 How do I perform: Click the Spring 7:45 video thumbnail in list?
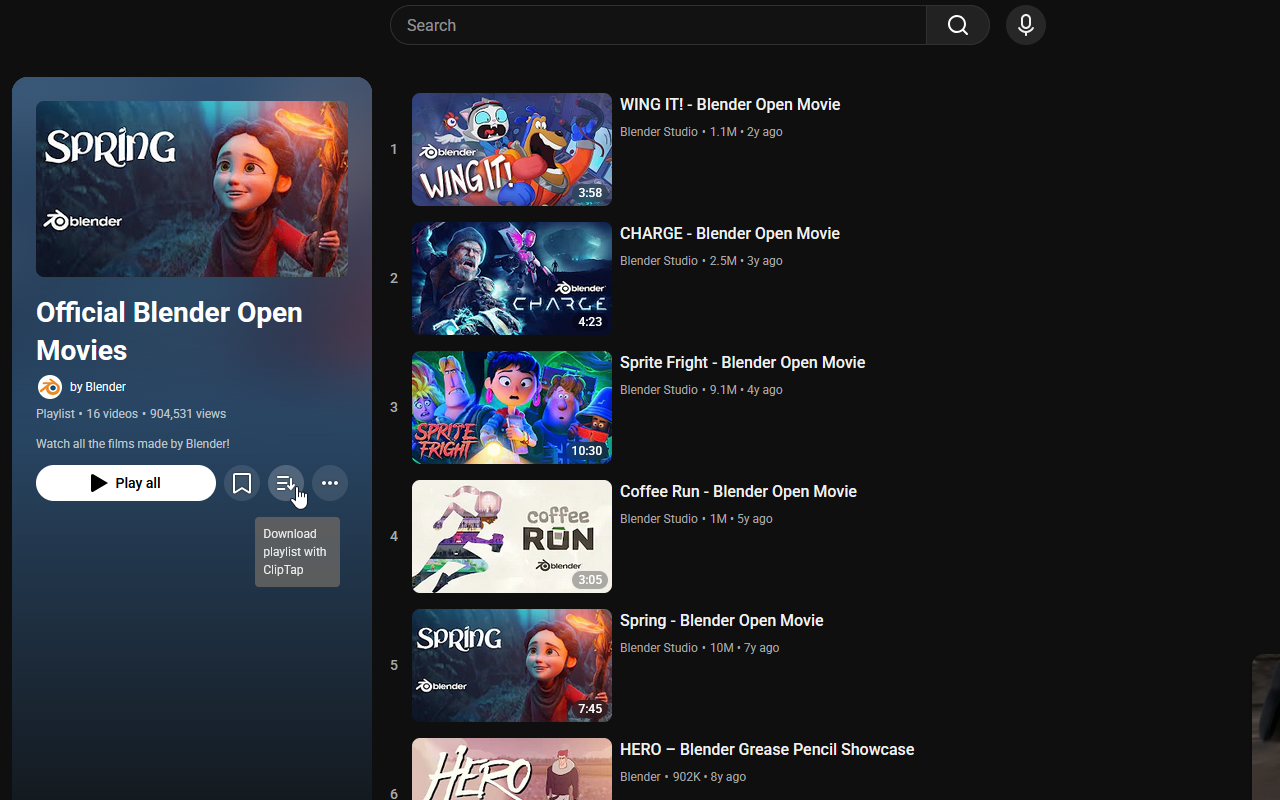(512, 665)
